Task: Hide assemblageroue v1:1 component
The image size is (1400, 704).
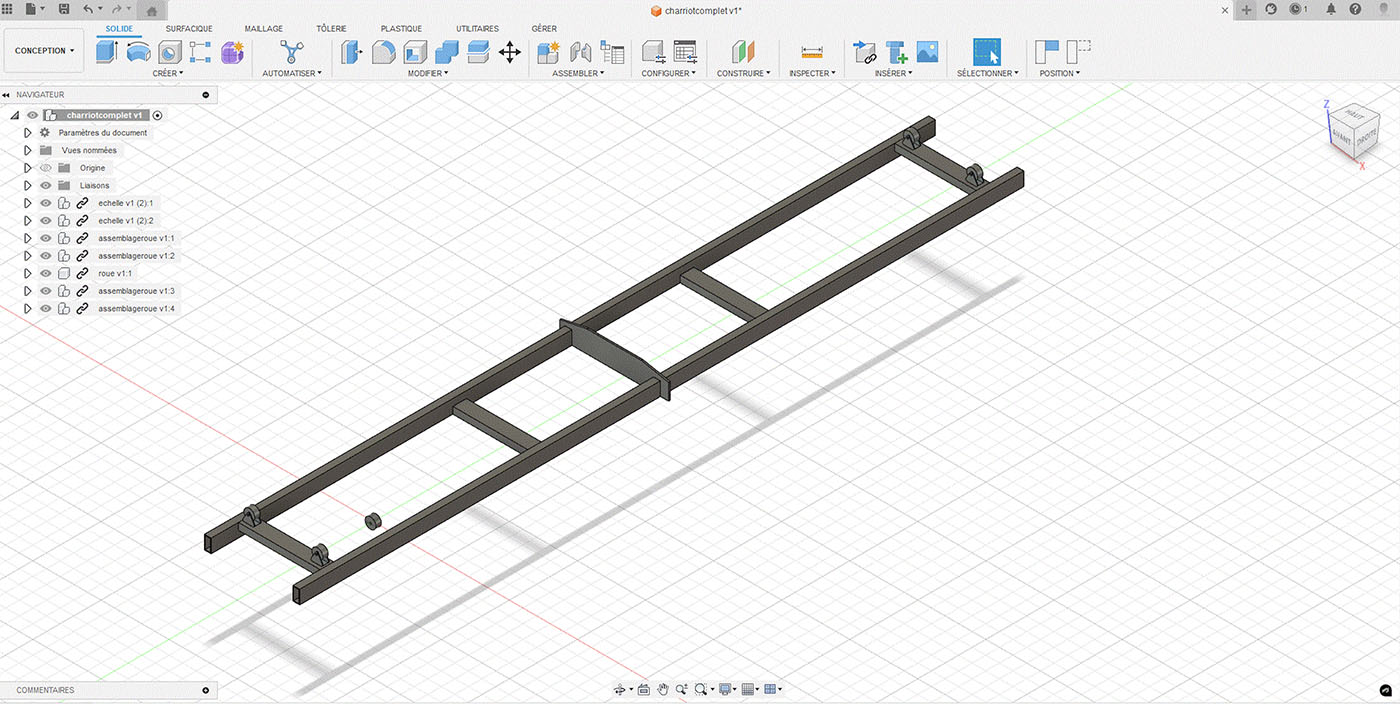Action: coord(46,238)
